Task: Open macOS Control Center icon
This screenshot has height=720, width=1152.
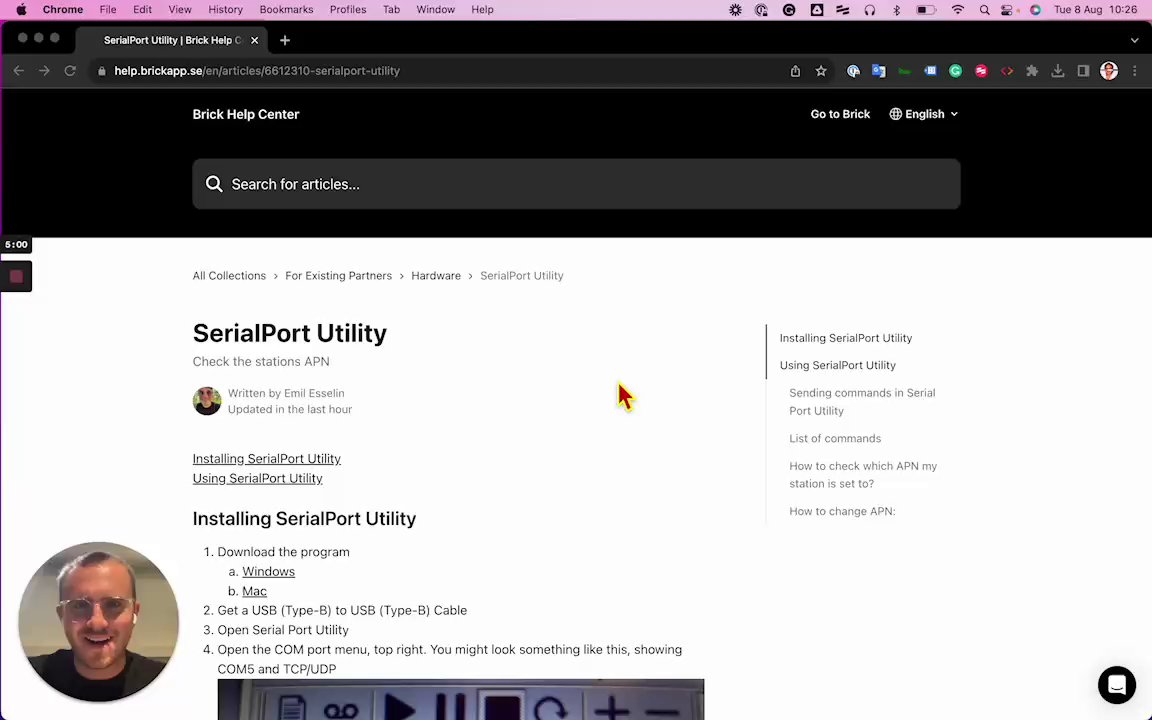Action: [1007, 10]
